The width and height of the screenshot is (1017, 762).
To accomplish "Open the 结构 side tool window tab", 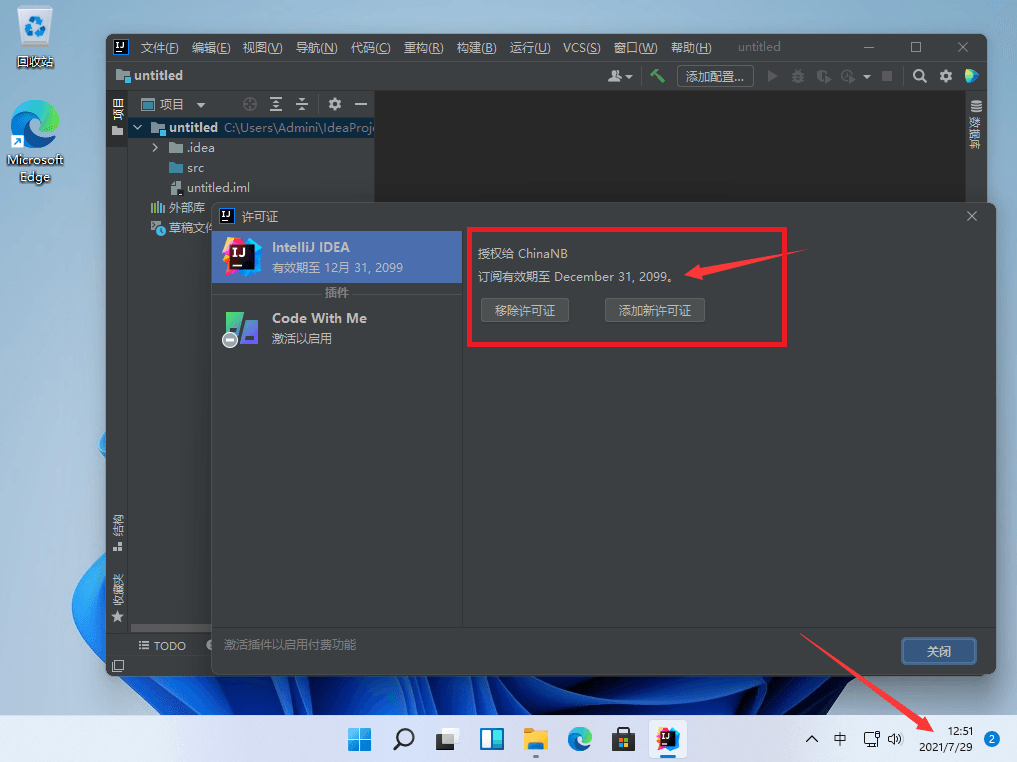I will (x=117, y=533).
